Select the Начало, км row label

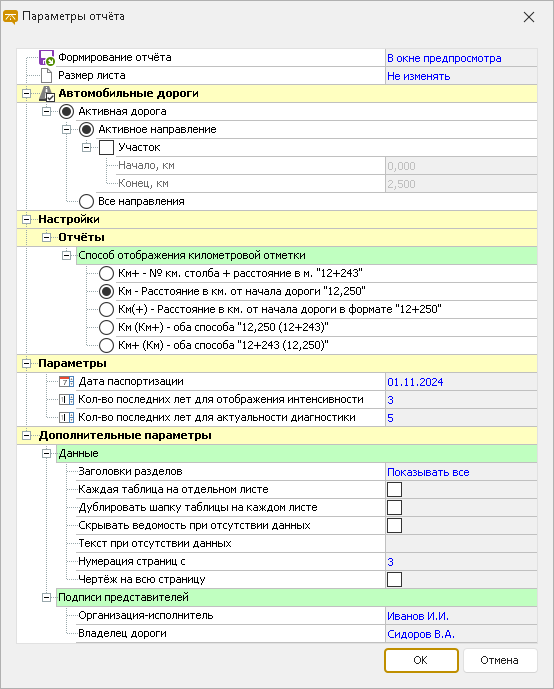point(146,166)
